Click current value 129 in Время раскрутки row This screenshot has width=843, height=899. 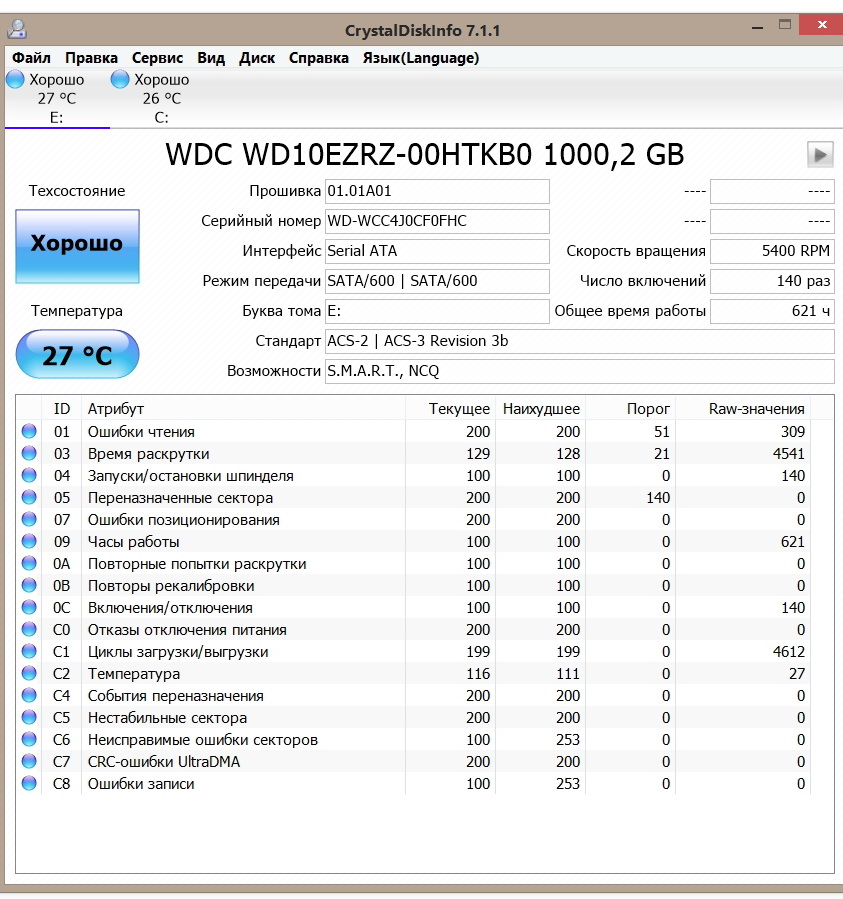(478, 454)
